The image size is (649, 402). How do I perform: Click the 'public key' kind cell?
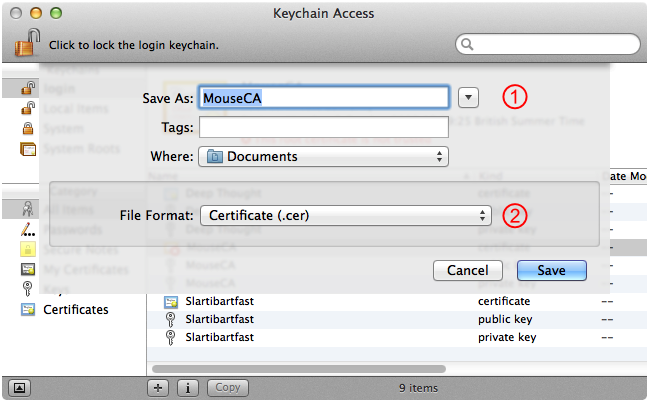(505, 319)
